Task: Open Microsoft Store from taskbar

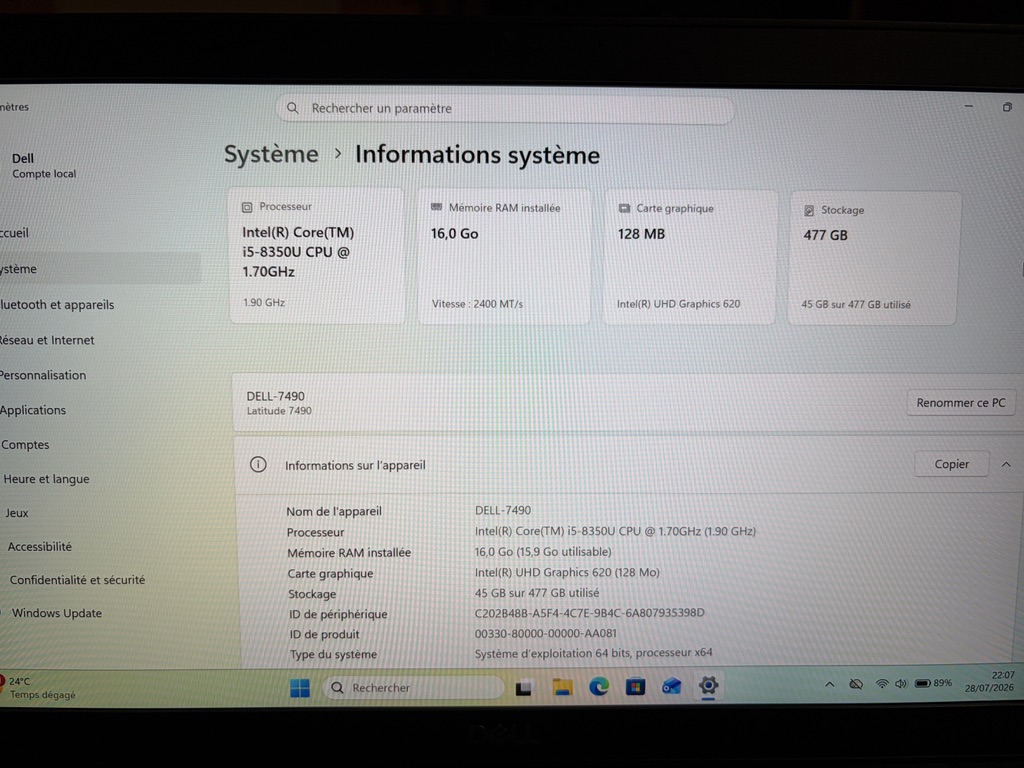Action: [635, 686]
